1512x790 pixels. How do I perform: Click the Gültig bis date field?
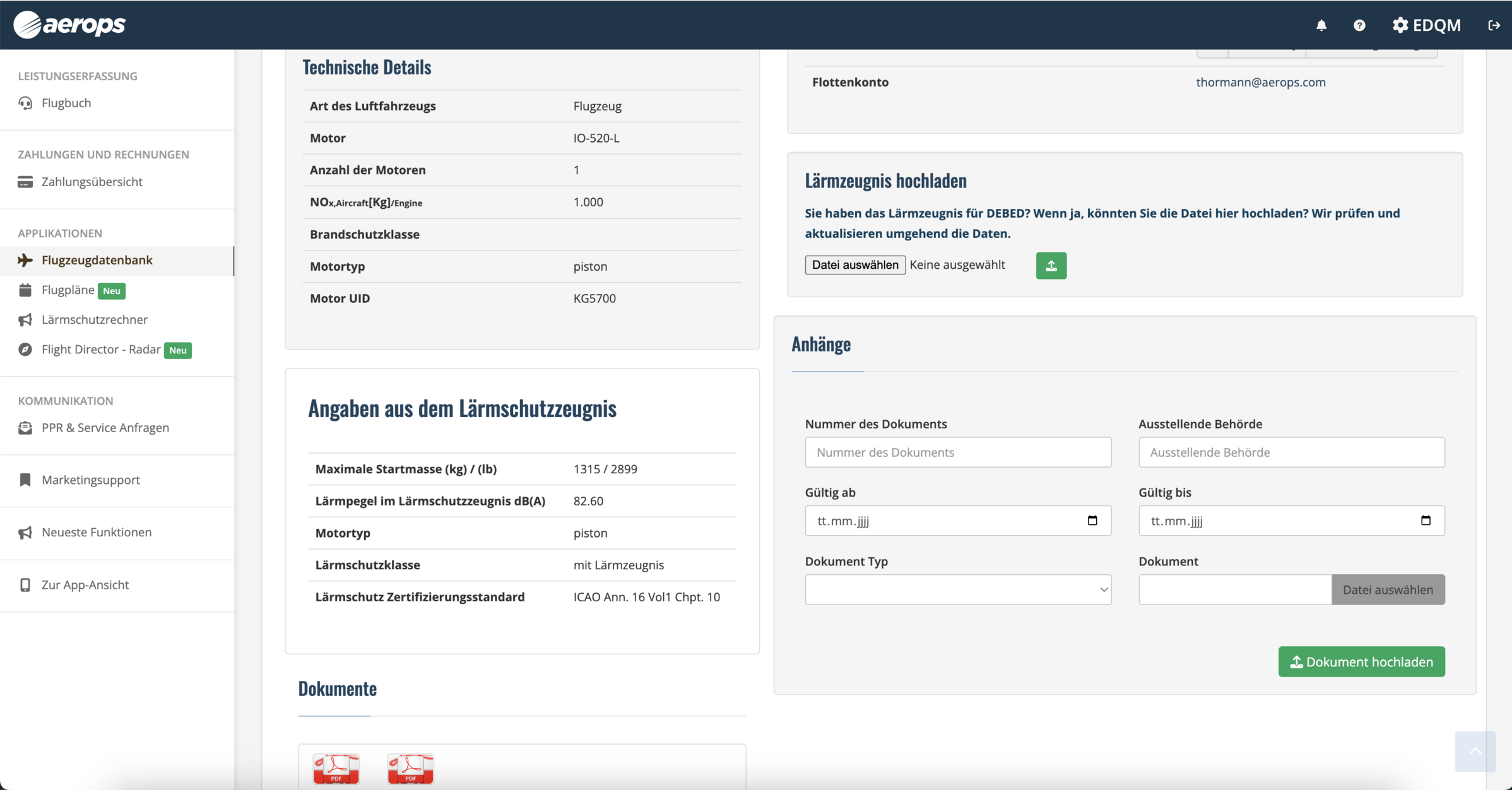(x=1291, y=521)
